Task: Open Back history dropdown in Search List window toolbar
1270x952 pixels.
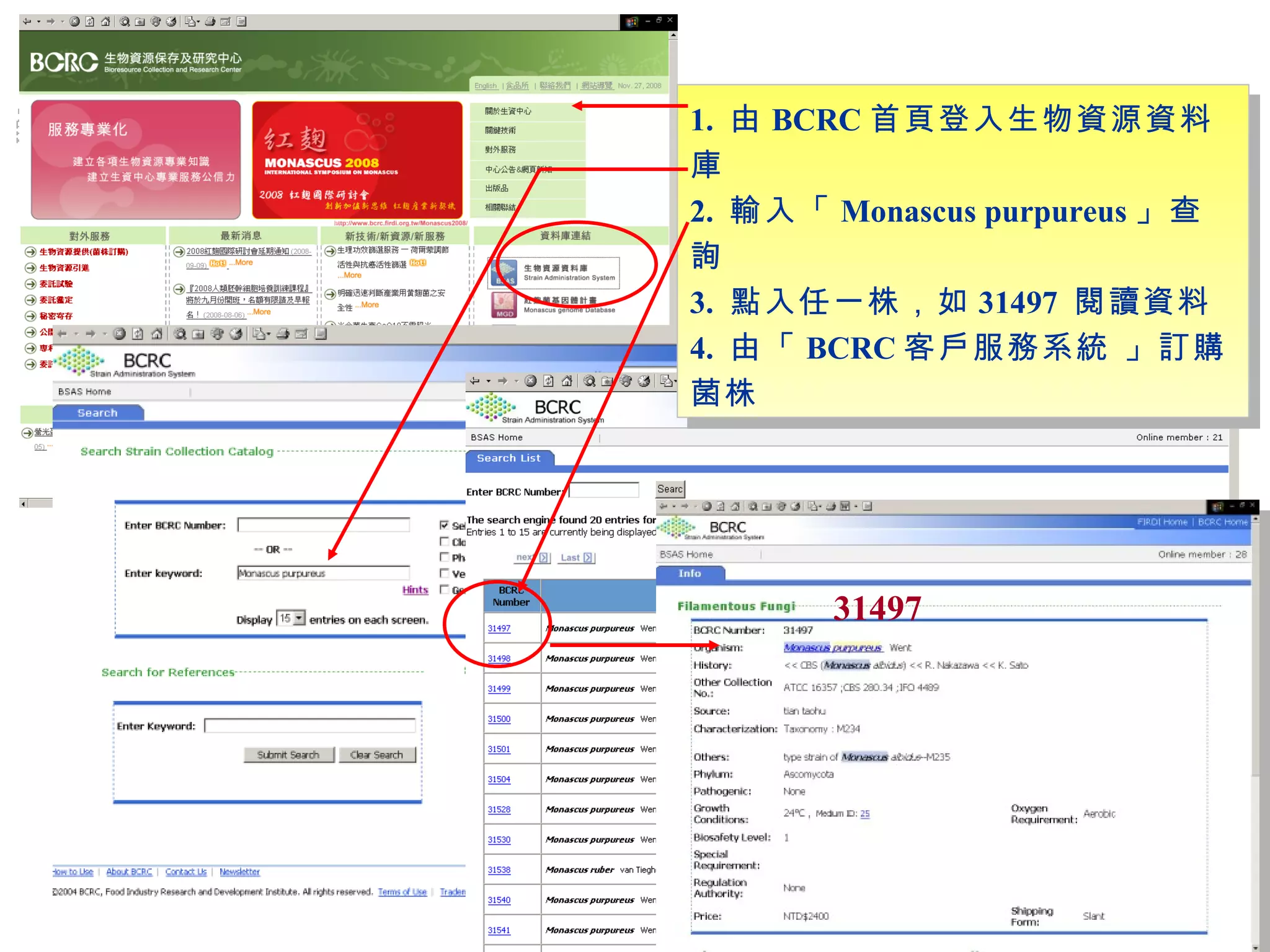Action: pos(489,381)
